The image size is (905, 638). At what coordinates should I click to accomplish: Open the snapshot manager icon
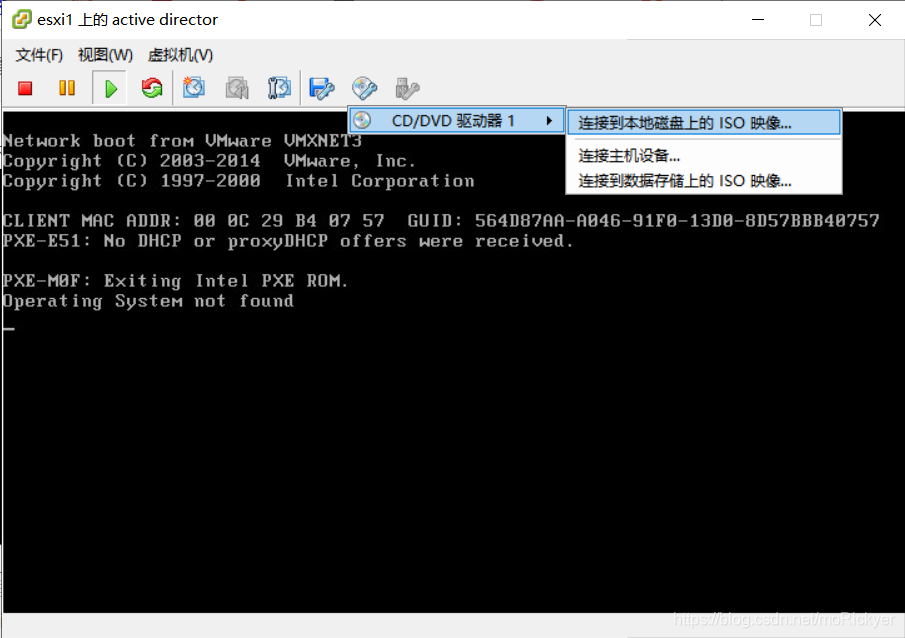(279, 88)
